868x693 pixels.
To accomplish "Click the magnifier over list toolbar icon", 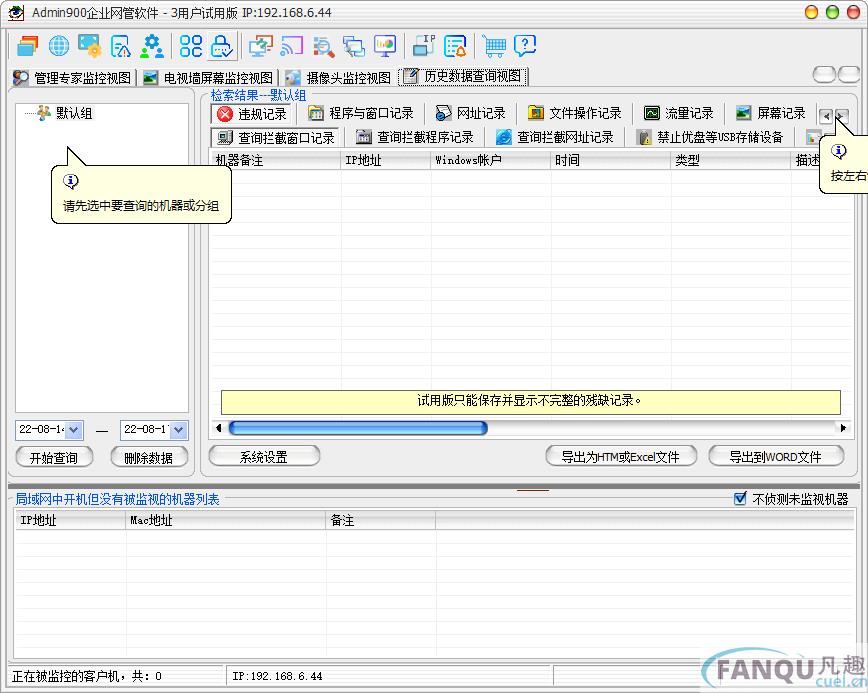I will [x=323, y=46].
